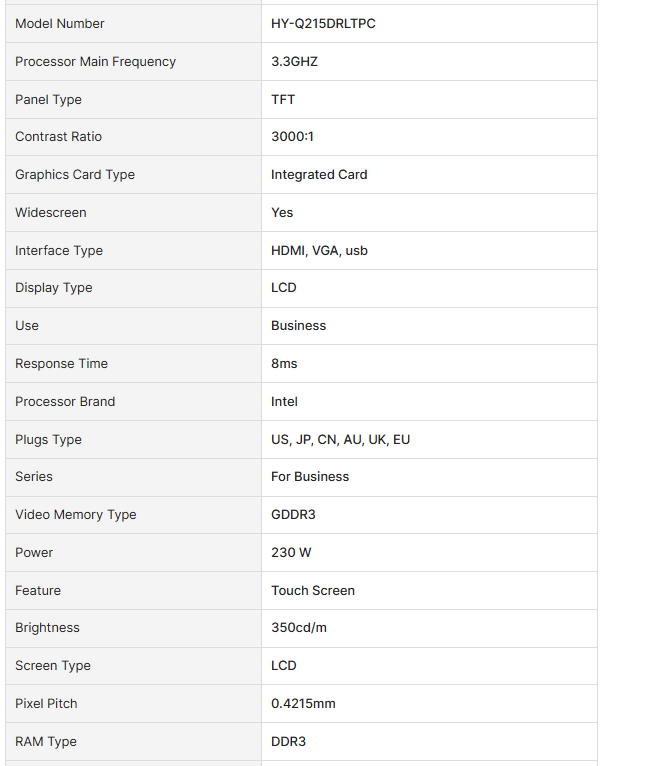Click the Touch Screen feature value
The height and width of the screenshot is (766, 651).
313,591
